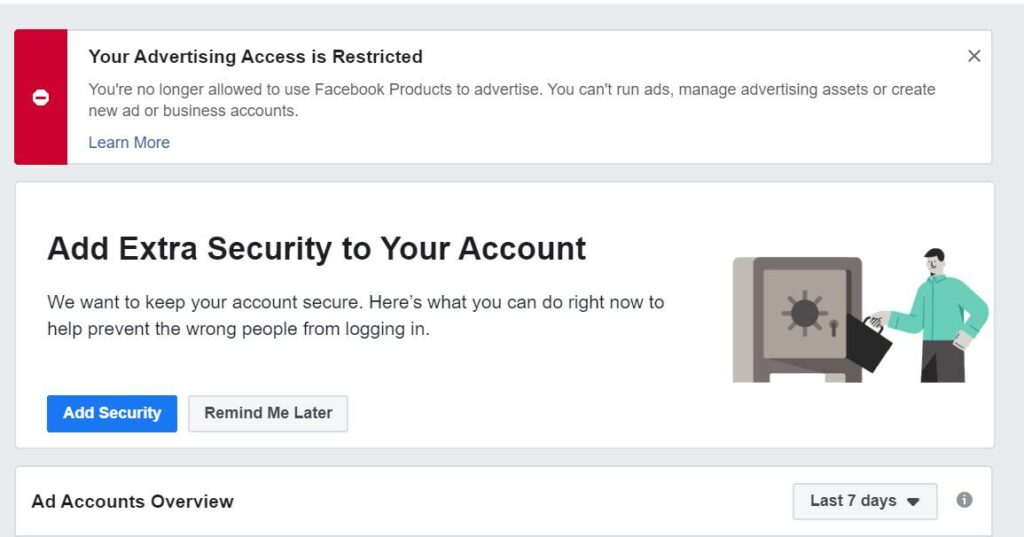The image size is (1024, 537).
Task: Click the caret arrow in date range selector
Action: pyautogui.click(x=913, y=502)
